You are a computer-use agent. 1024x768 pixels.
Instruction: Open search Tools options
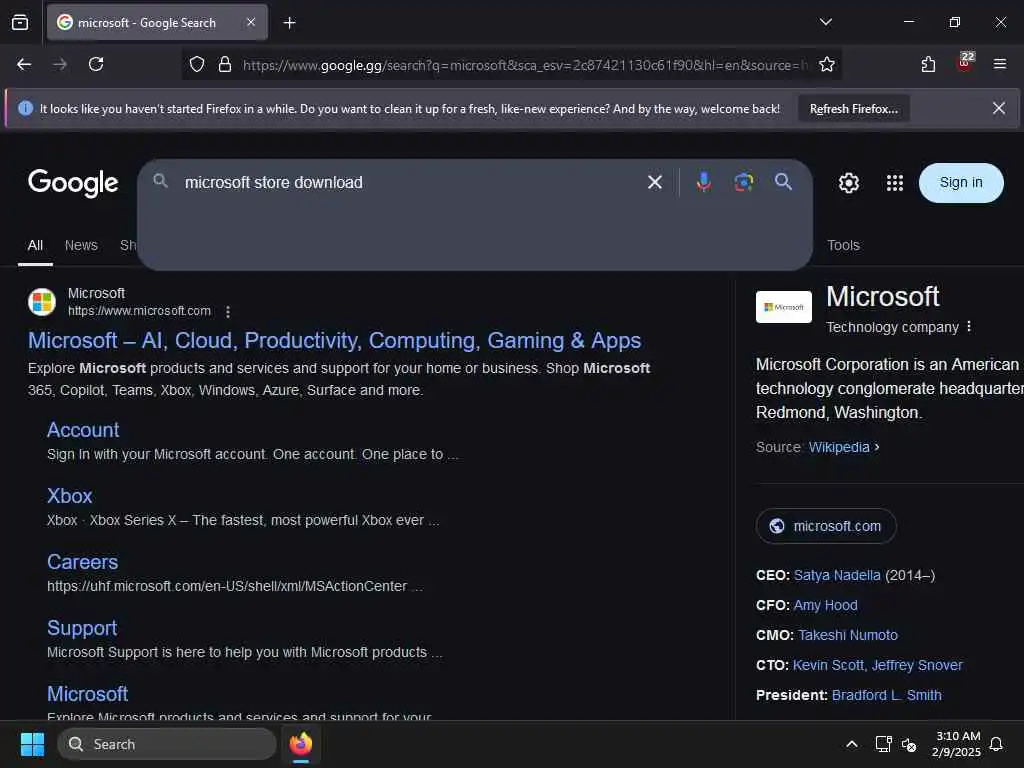point(843,246)
